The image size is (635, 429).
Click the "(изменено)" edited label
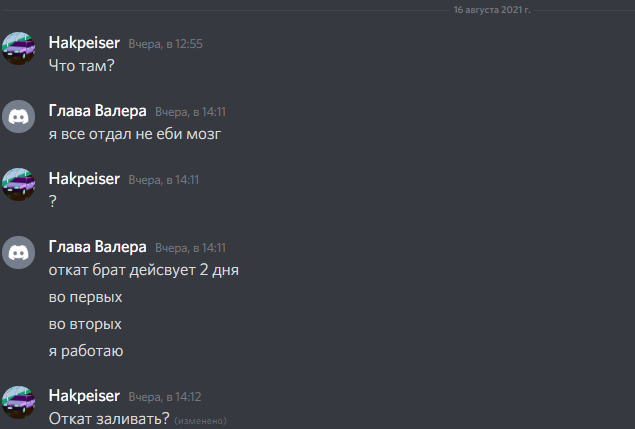[x=200, y=421]
